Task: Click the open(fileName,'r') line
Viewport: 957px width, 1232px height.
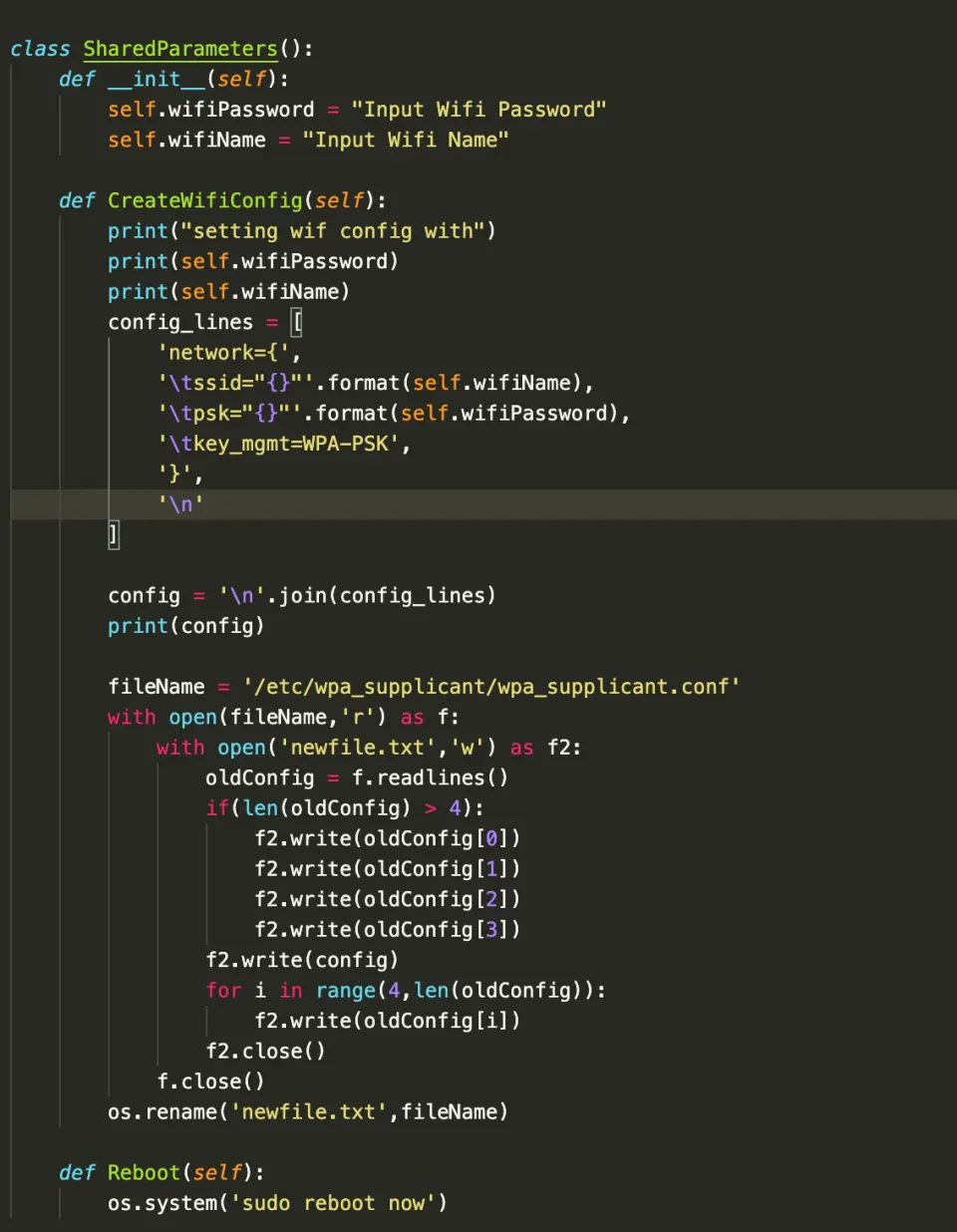Action: pyautogui.click(x=283, y=718)
